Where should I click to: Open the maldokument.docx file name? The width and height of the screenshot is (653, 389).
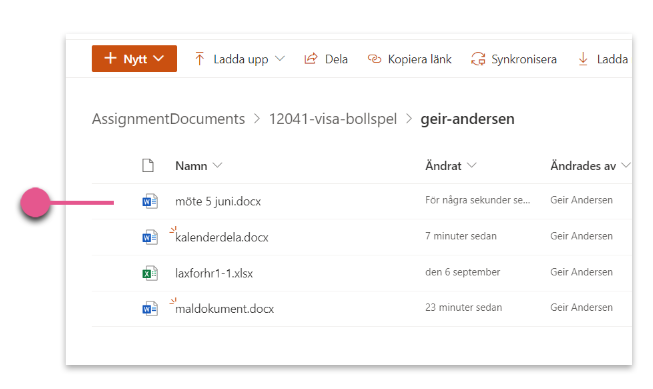[224, 309]
